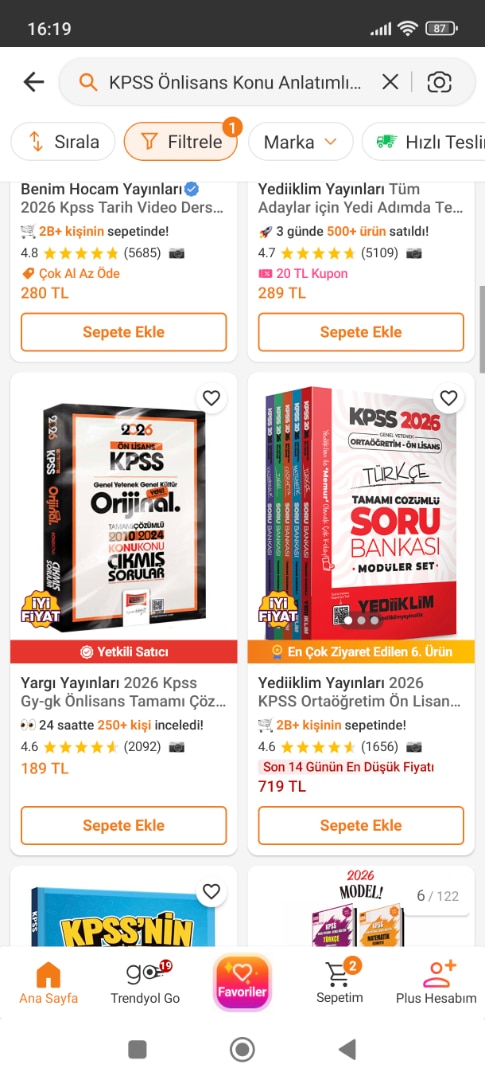485x1080 pixels.
Task: Add 189 TL Yargı book to cart
Action: (124, 825)
